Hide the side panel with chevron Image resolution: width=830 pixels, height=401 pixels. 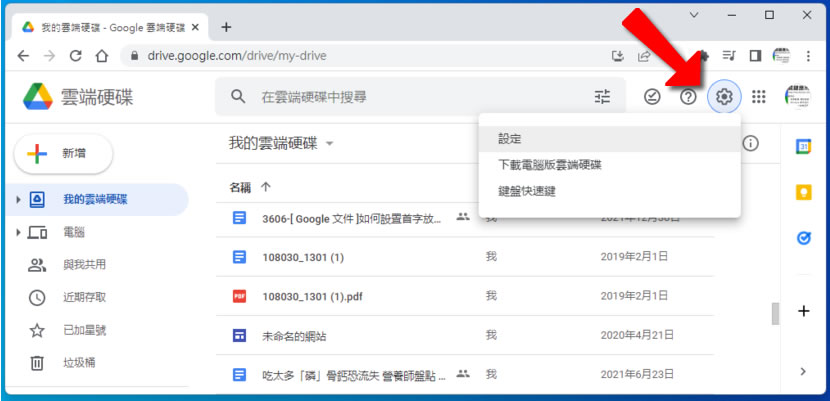[x=804, y=371]
